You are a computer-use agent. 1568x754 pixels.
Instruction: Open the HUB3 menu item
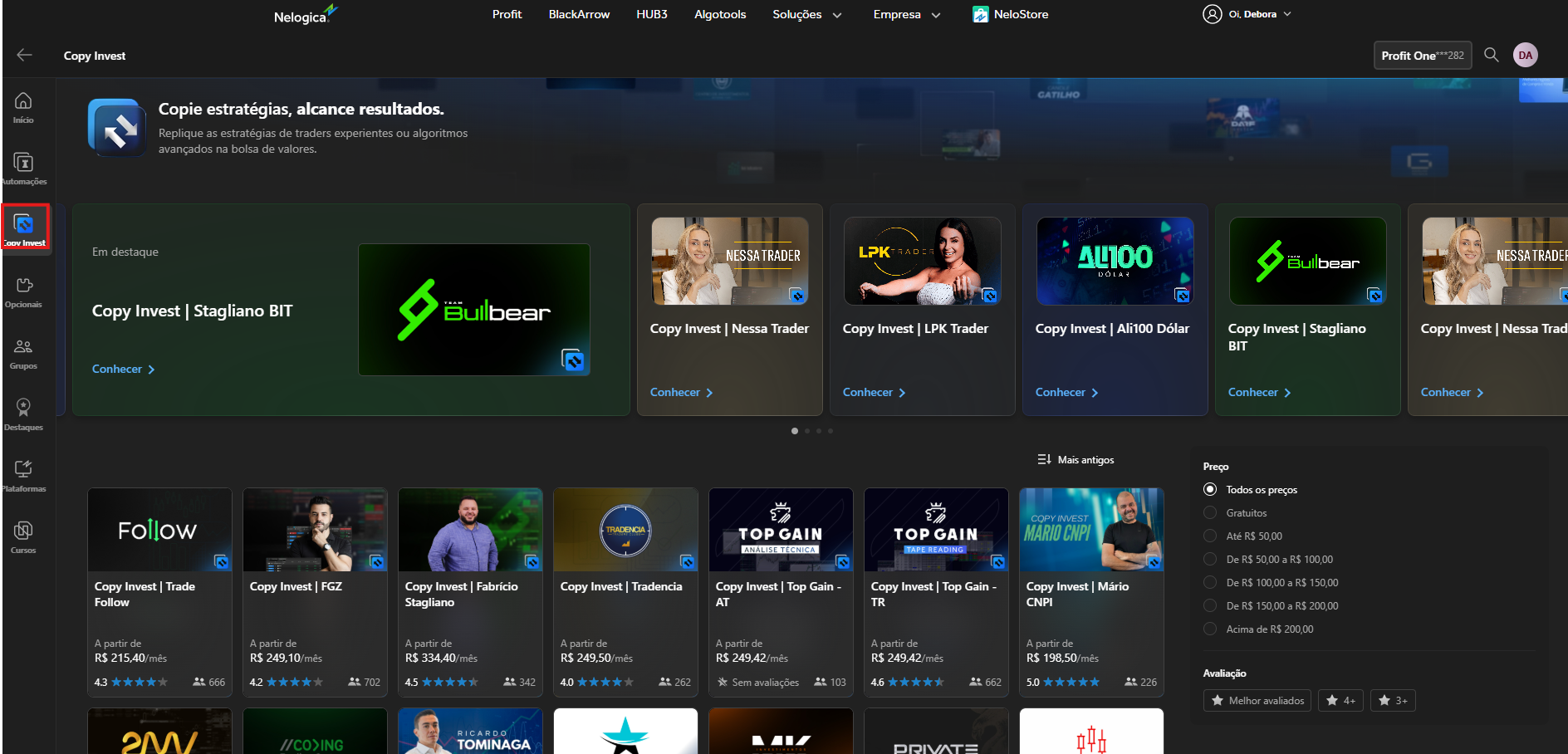(652, 14)
